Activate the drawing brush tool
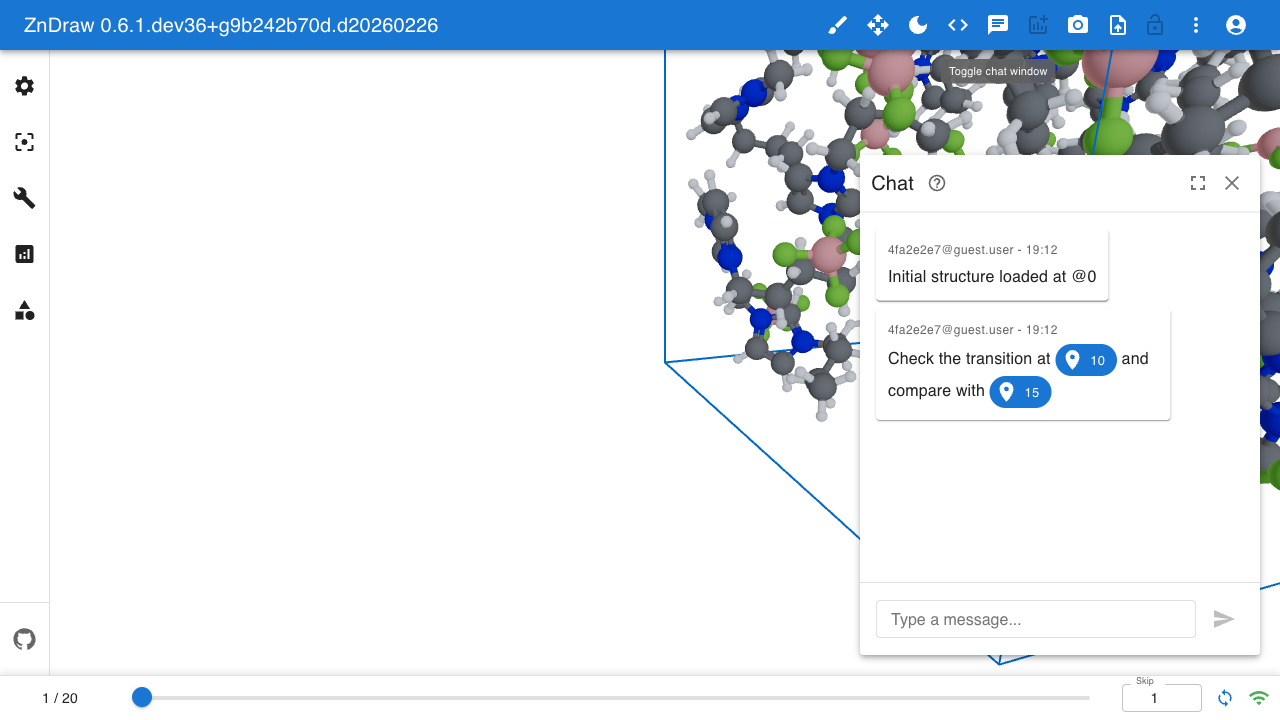1280x720 pixels. click(x=838, y=25)
